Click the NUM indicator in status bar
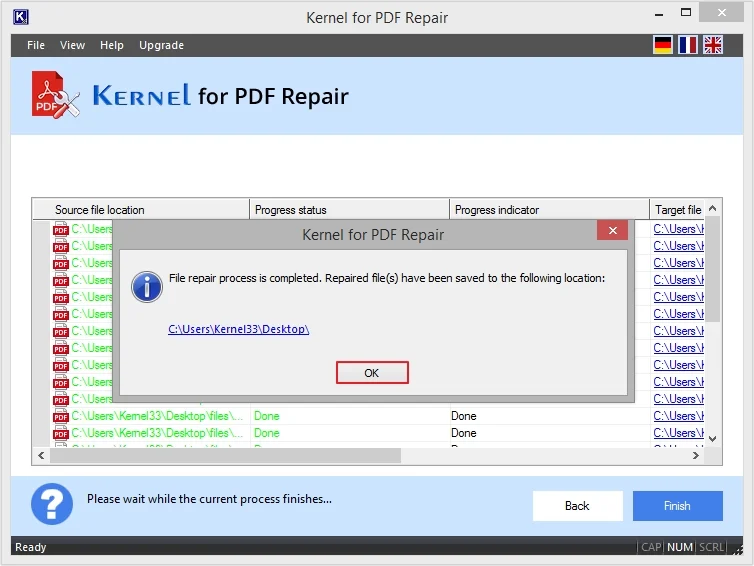This screenshot has width=754, height=566. point(680,547)
